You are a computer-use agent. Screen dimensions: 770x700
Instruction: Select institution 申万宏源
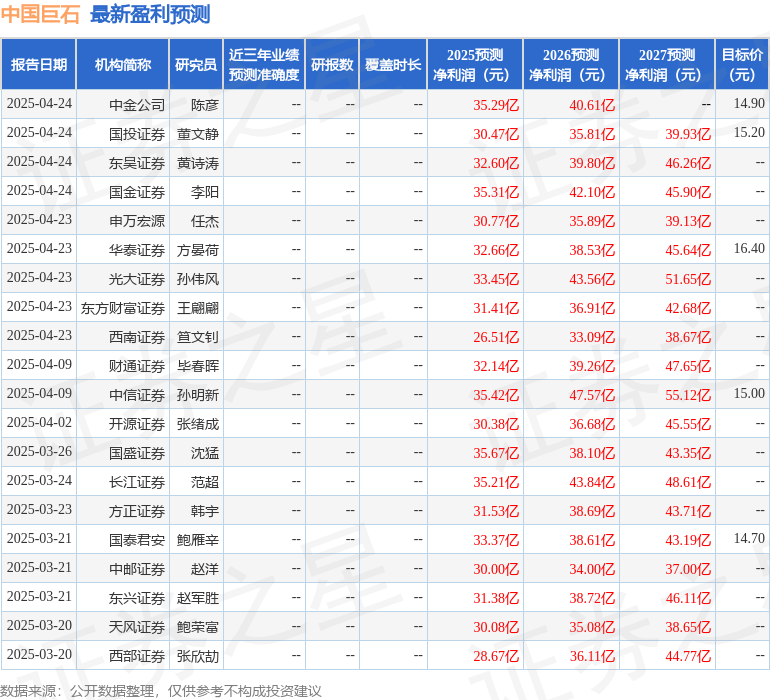[x=137, y=221]
